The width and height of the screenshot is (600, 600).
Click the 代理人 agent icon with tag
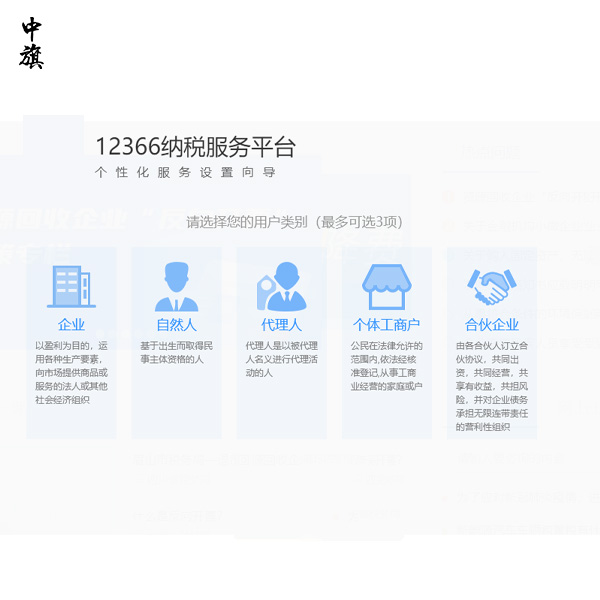281,287
